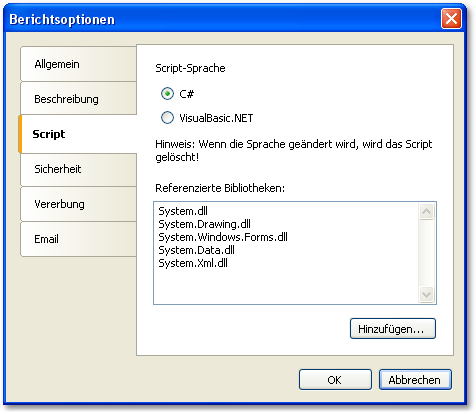Pick System.Data.dll from the list
The width and height of the screenshot is (476, 414).
pos(196,250)
